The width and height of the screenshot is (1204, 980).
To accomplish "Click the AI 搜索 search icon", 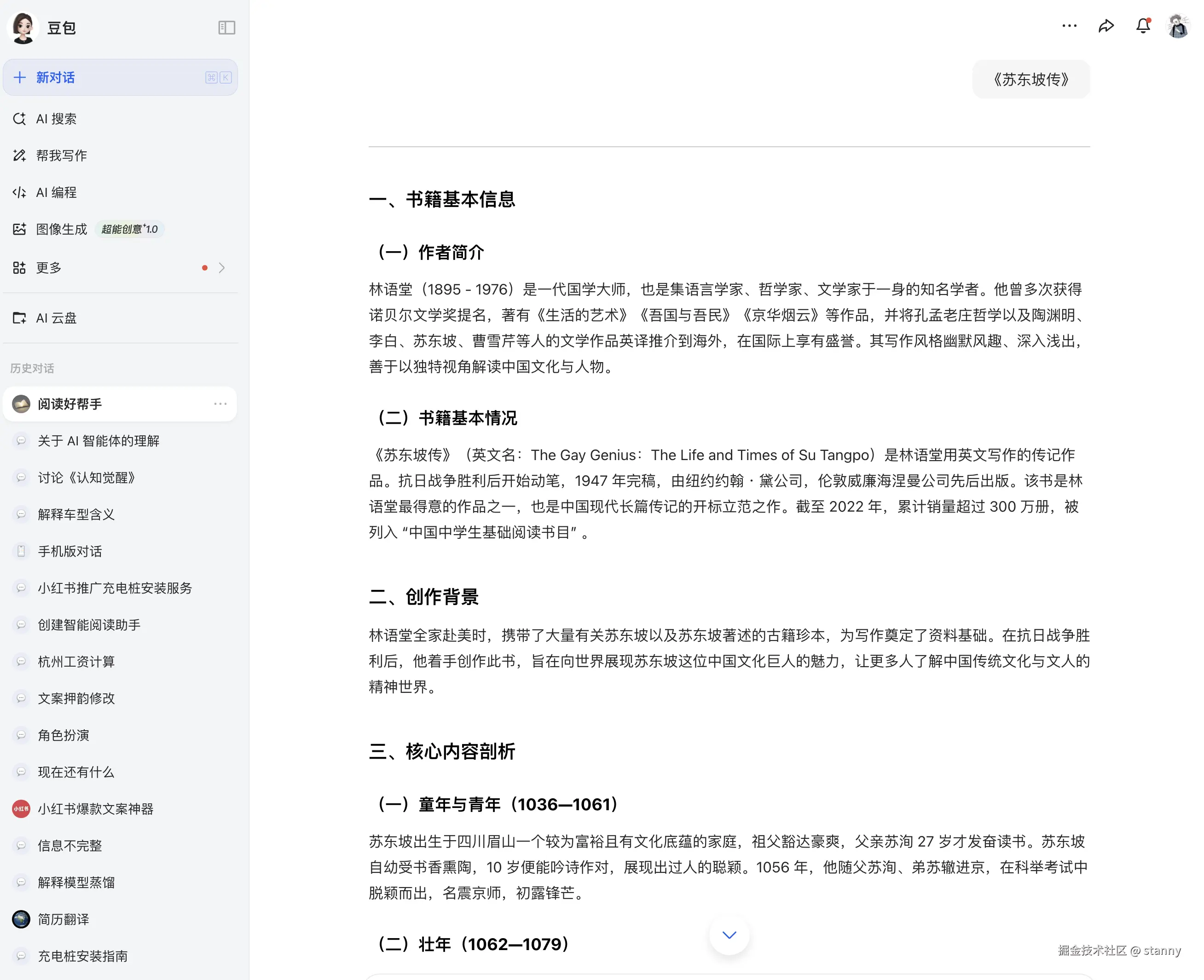I will pos(20,119).
